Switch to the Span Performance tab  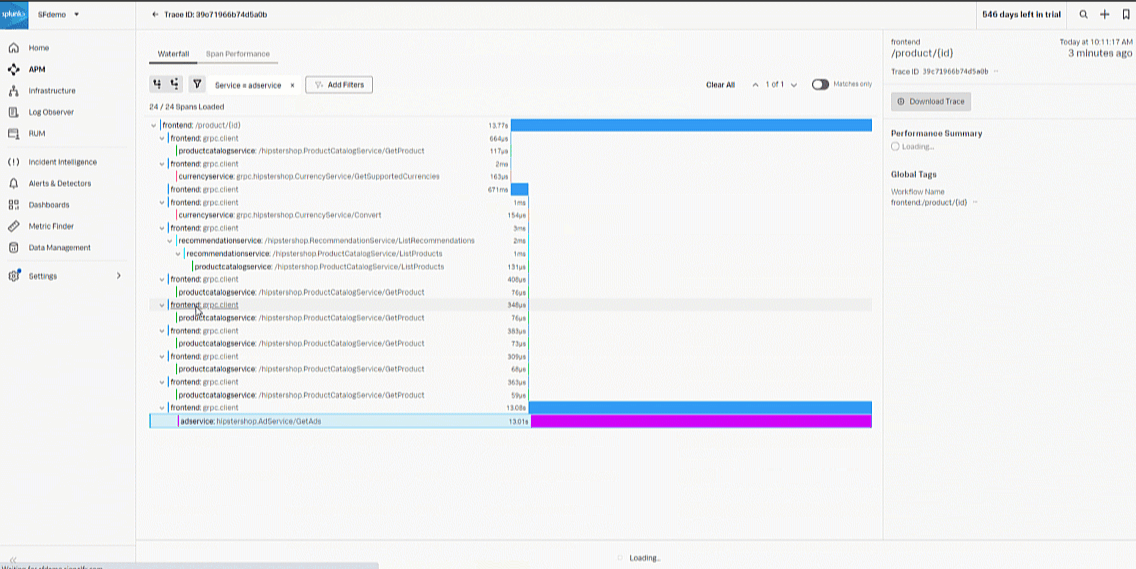pos(237,54)
